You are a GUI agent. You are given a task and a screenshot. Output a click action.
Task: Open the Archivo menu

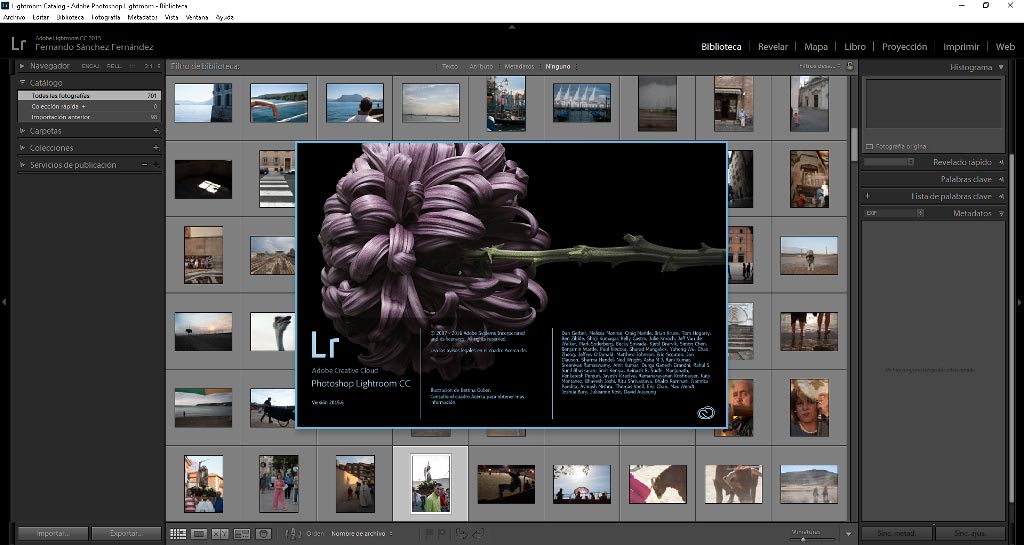click(x=14, y=18)
